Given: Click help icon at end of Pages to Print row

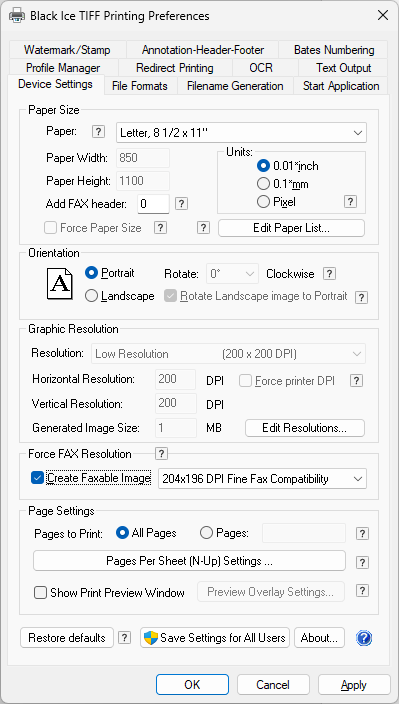Looking at the screenshot, I should click(x=362, y=533).
